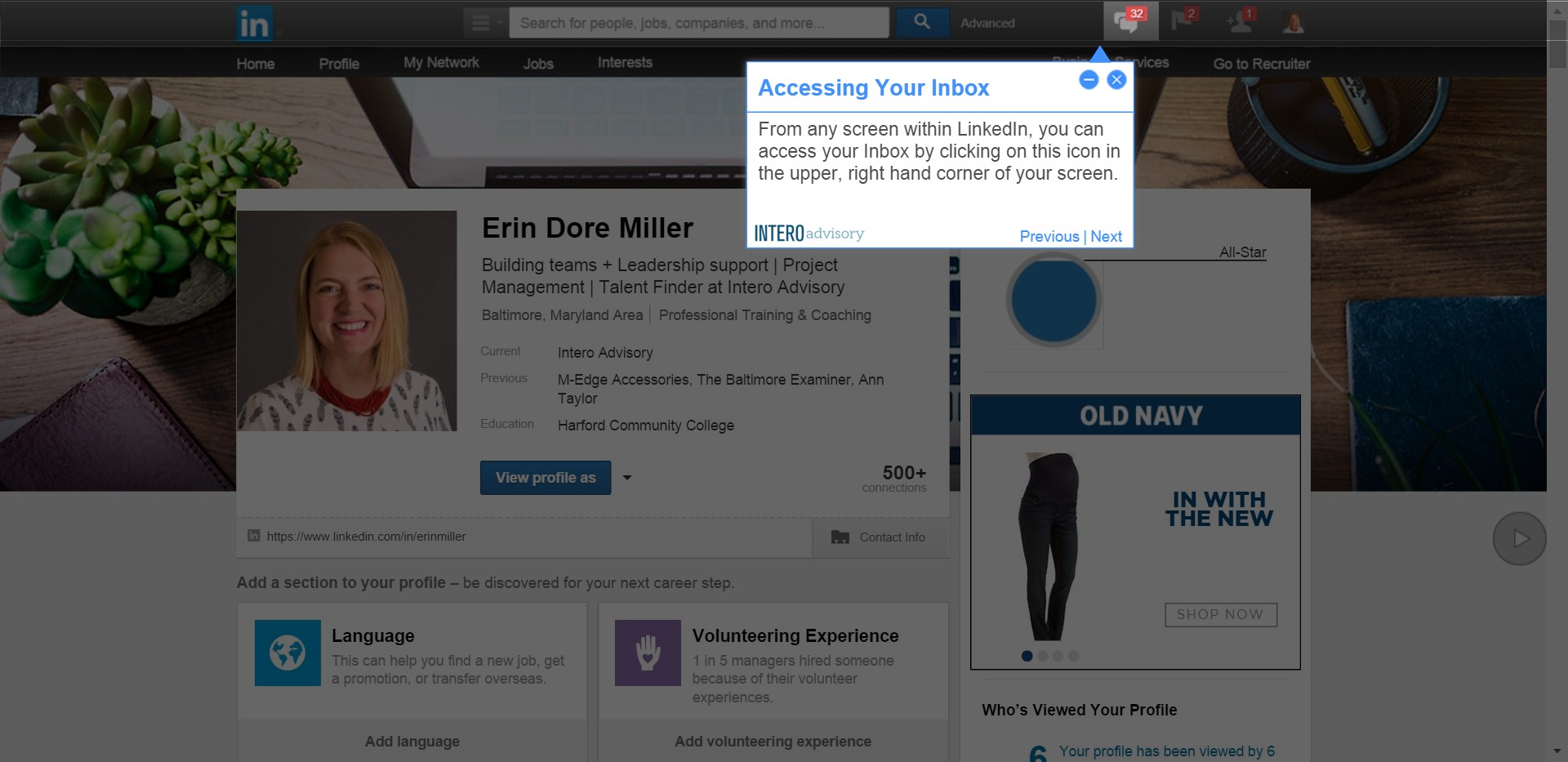1568x762 pixels.
Task: Click the Language section title
Action: coord(372,635)
